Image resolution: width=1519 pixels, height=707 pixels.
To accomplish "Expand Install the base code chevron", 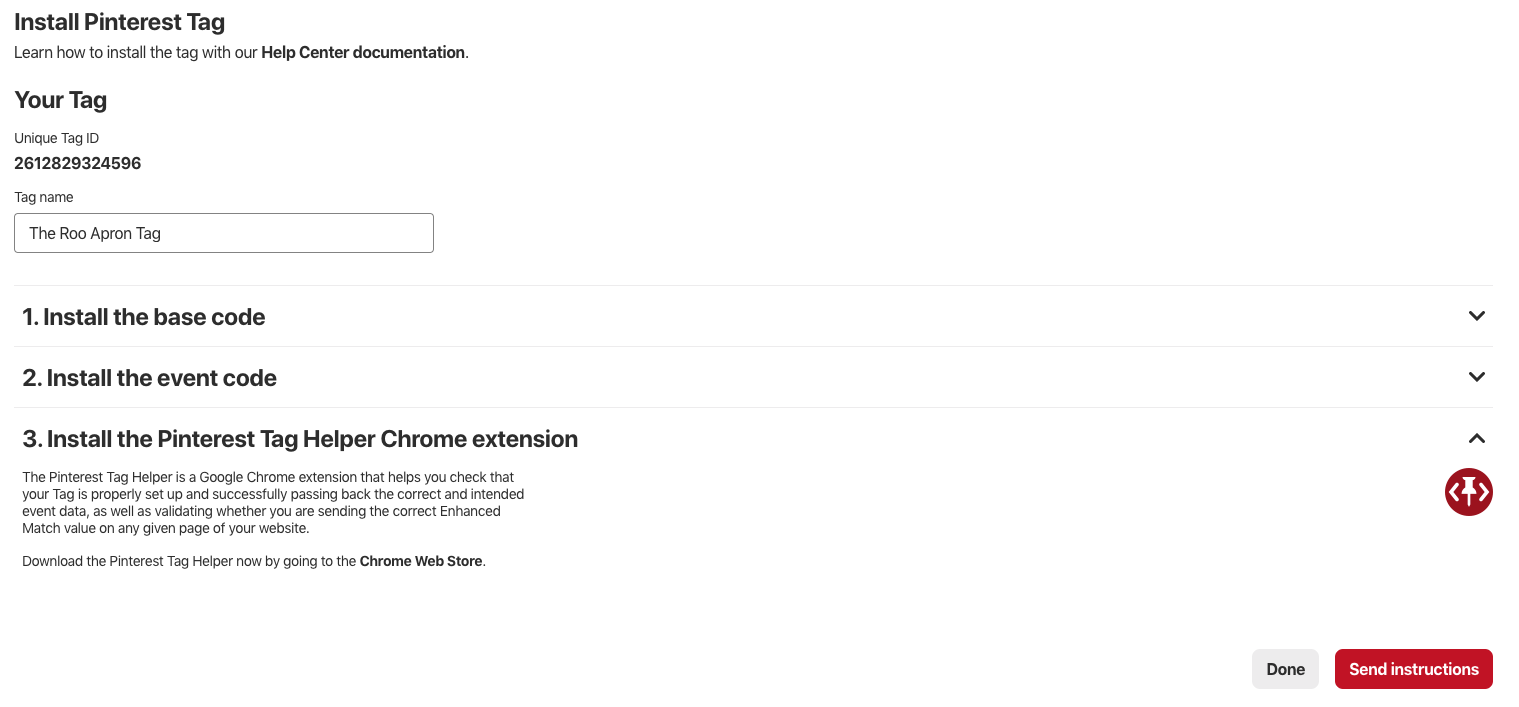I will [1476, 316].
